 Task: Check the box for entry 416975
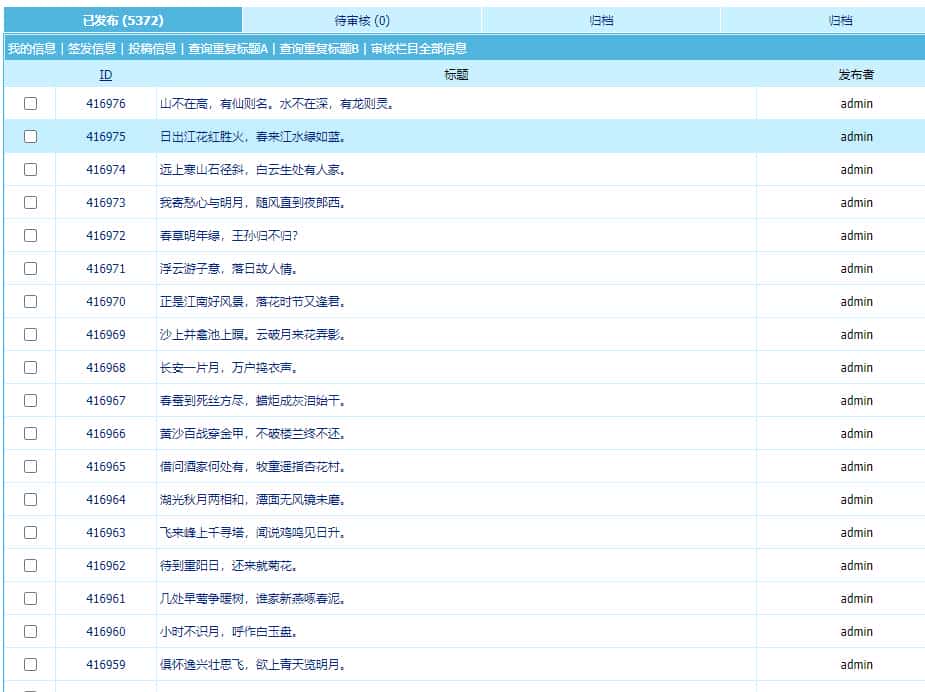point(31,137)
